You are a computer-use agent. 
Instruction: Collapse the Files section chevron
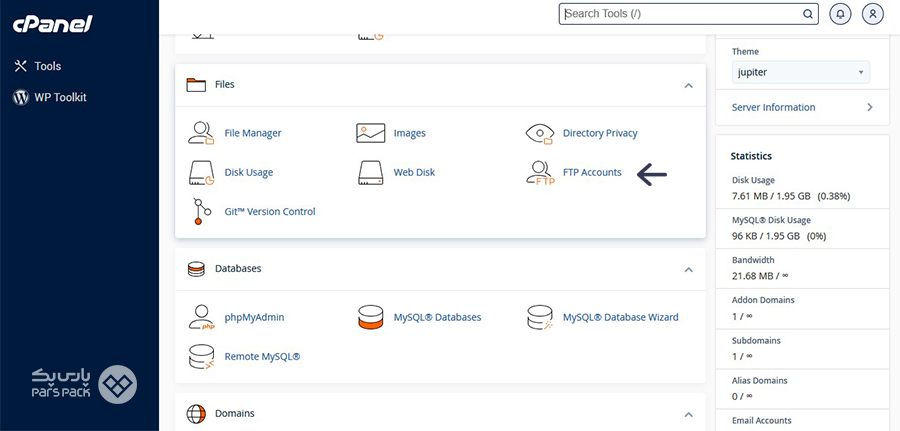[689, 86]
